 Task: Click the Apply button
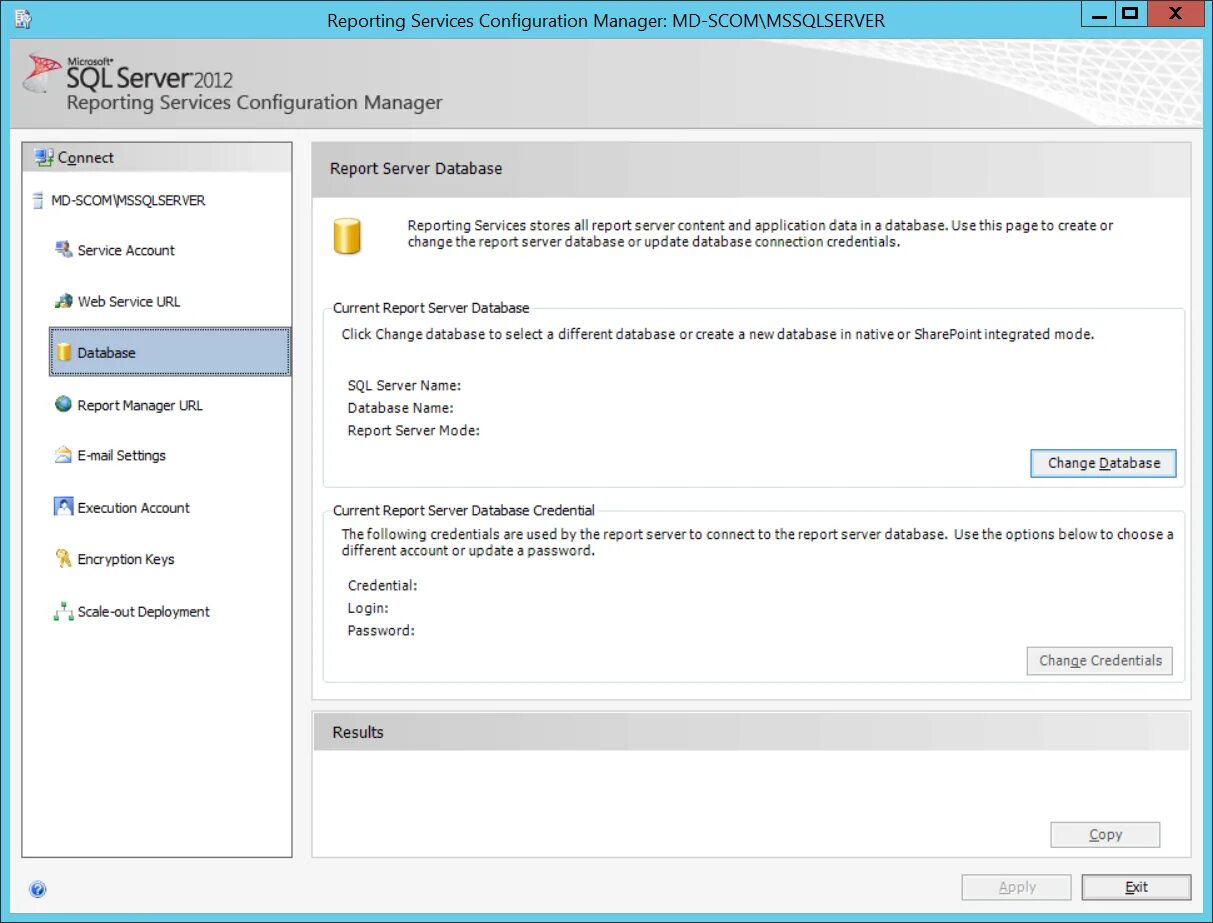(1016, 887)
